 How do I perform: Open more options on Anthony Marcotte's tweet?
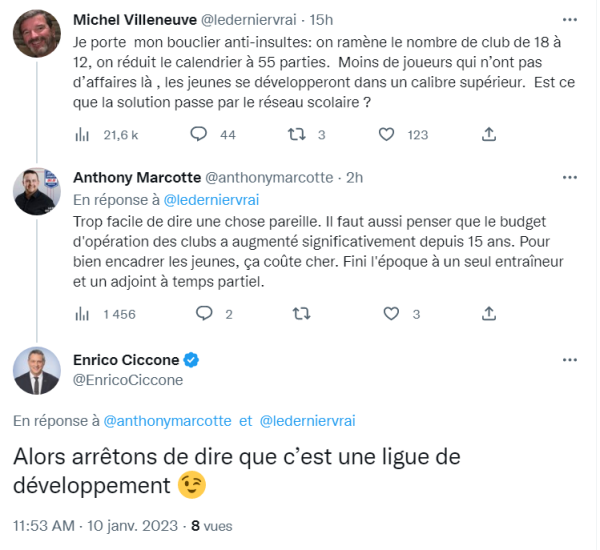tap(569, 178)
